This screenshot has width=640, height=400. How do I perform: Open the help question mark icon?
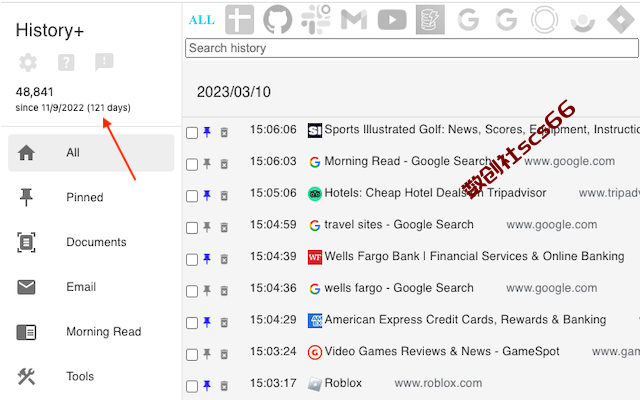point(66,62)
